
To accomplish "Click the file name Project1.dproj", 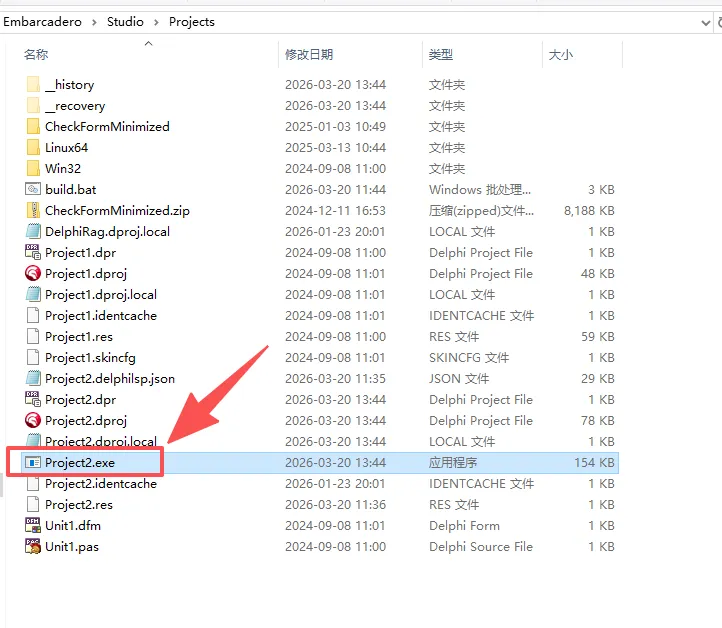I will tap(86, 273).
